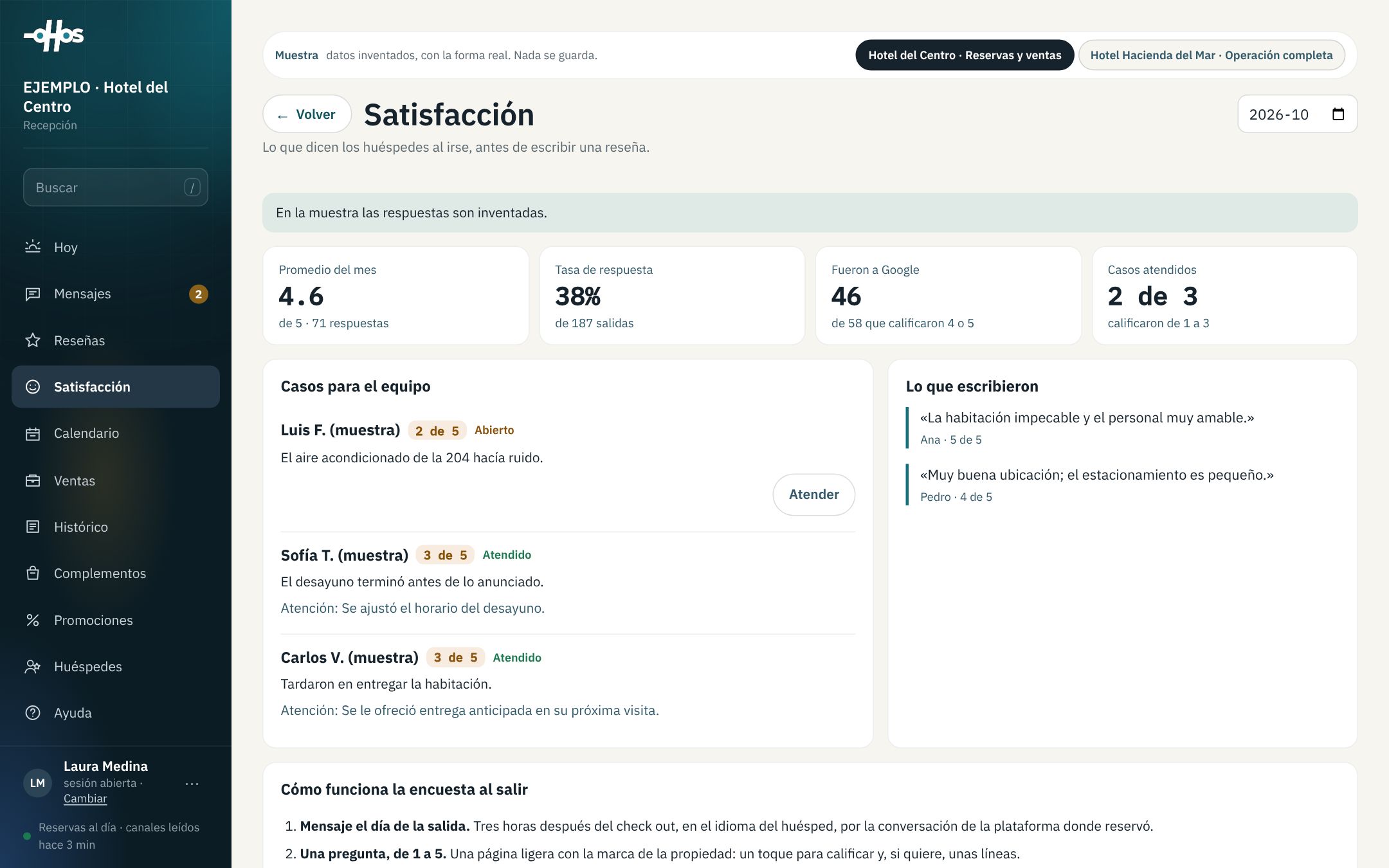This screenshot has width=1389, height=868.
Task: Open the calendar picker icon in date field
Action: [1338, 114]
